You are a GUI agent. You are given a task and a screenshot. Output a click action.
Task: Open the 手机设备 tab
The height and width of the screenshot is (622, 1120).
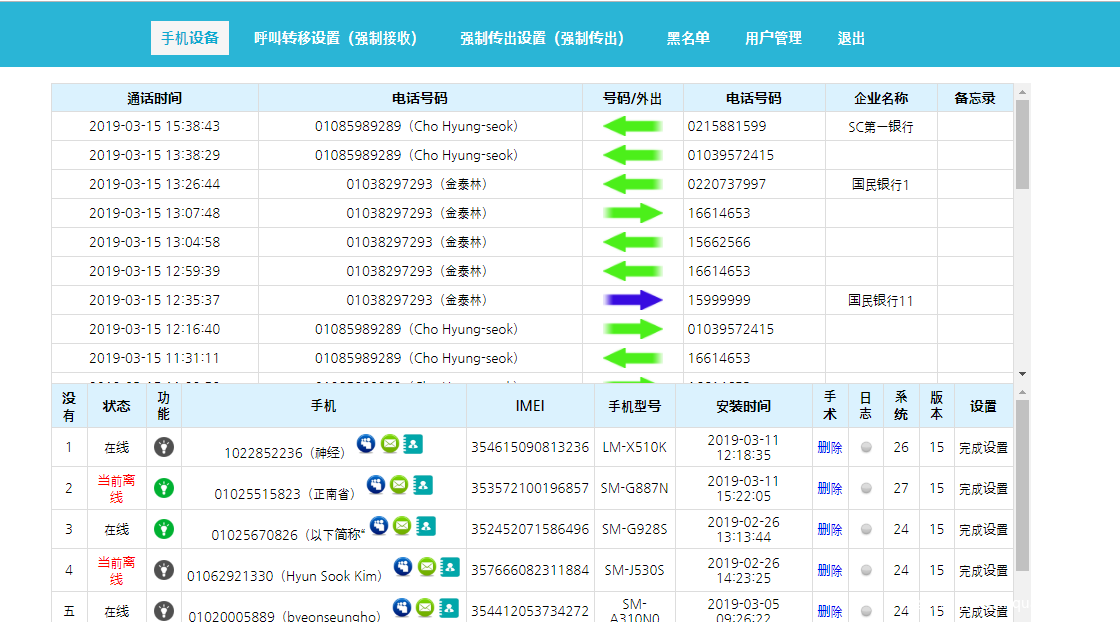point(190,38)
